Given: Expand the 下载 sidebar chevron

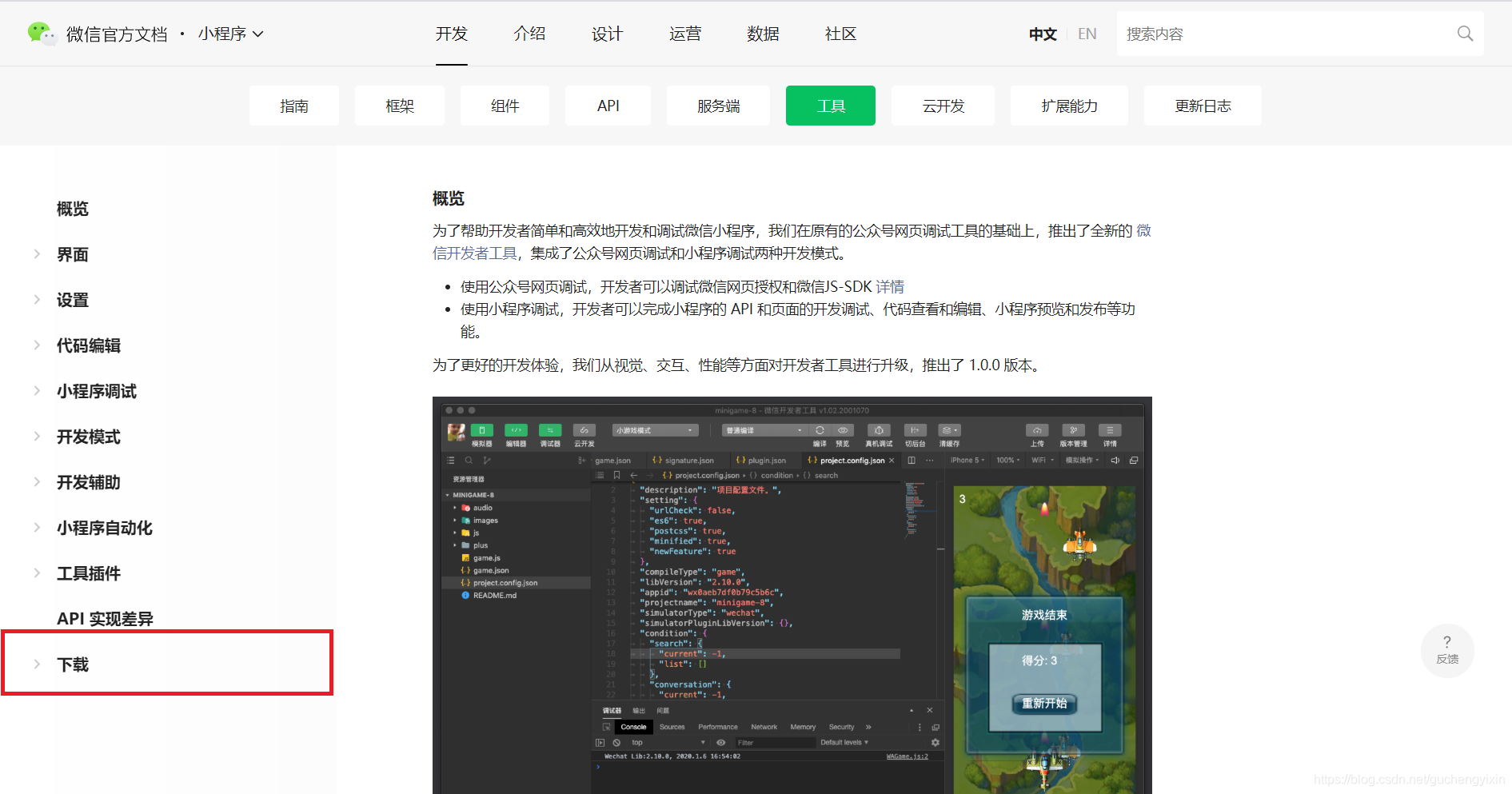Looking at the screenshot, I should (37, 664).
